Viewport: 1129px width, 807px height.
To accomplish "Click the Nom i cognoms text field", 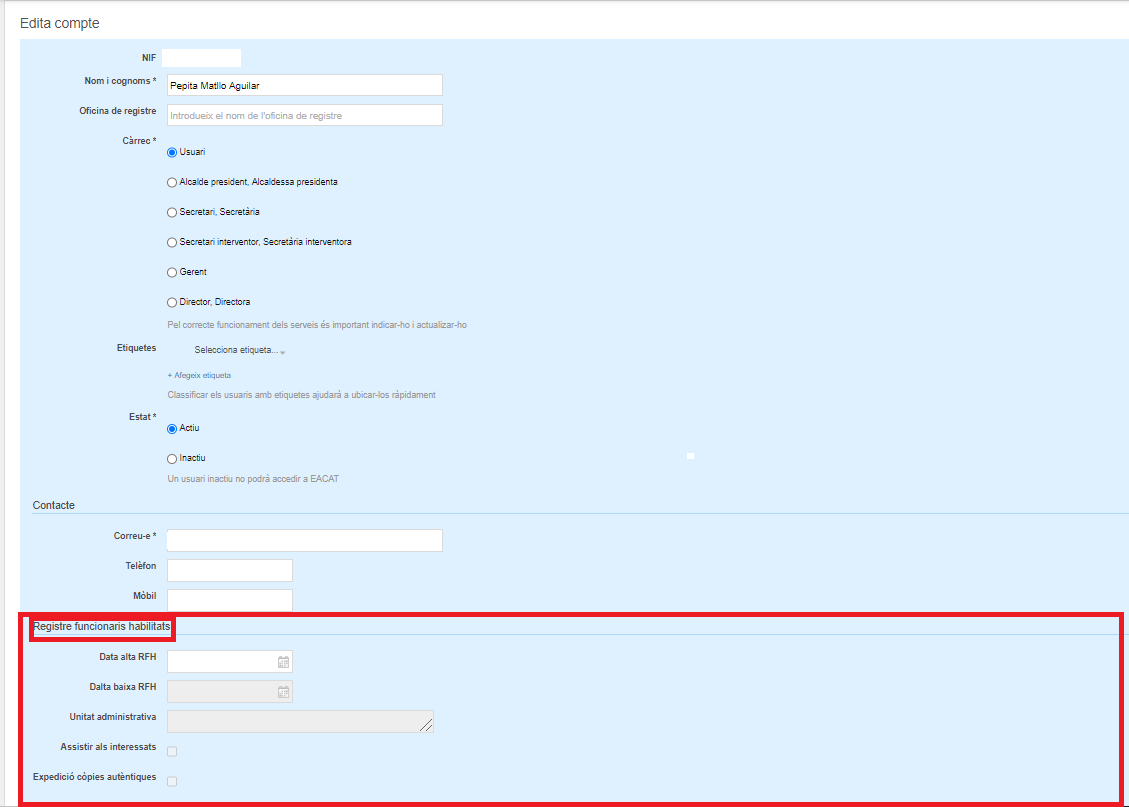I will pyautogui.click(x=304, y=86).
